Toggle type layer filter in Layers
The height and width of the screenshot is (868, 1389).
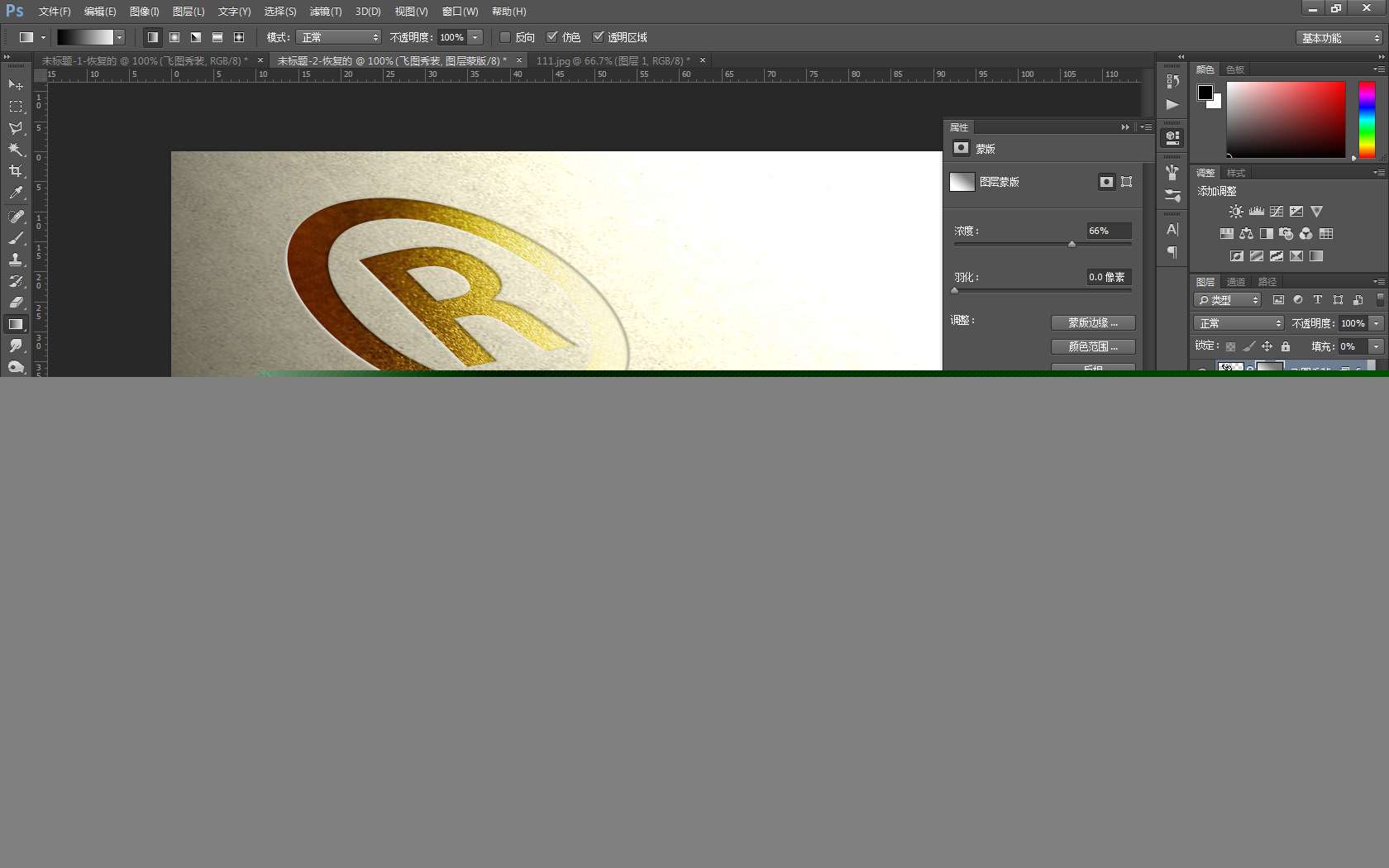(x=1318, y=300)
